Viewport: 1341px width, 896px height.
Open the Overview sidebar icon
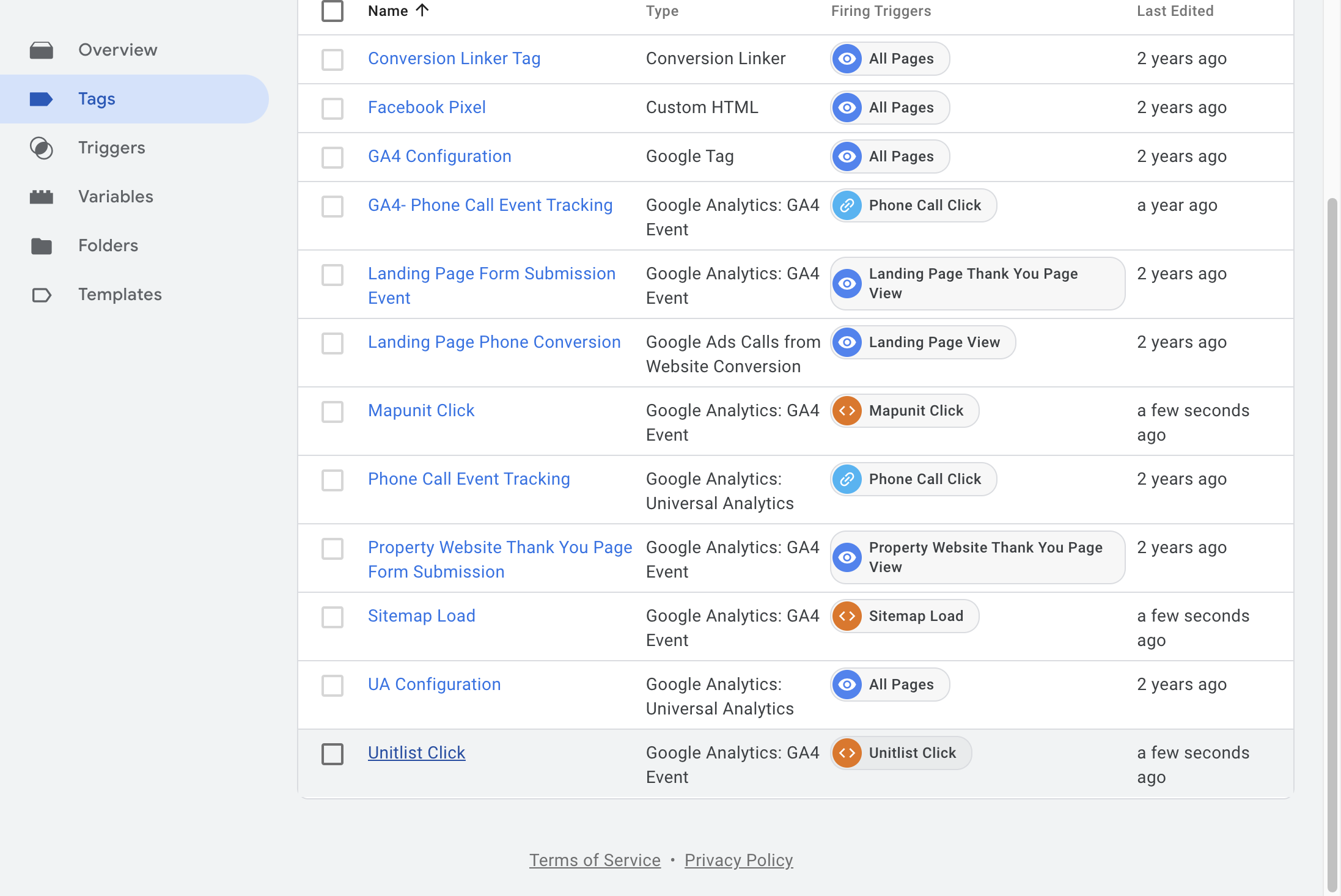42,50
